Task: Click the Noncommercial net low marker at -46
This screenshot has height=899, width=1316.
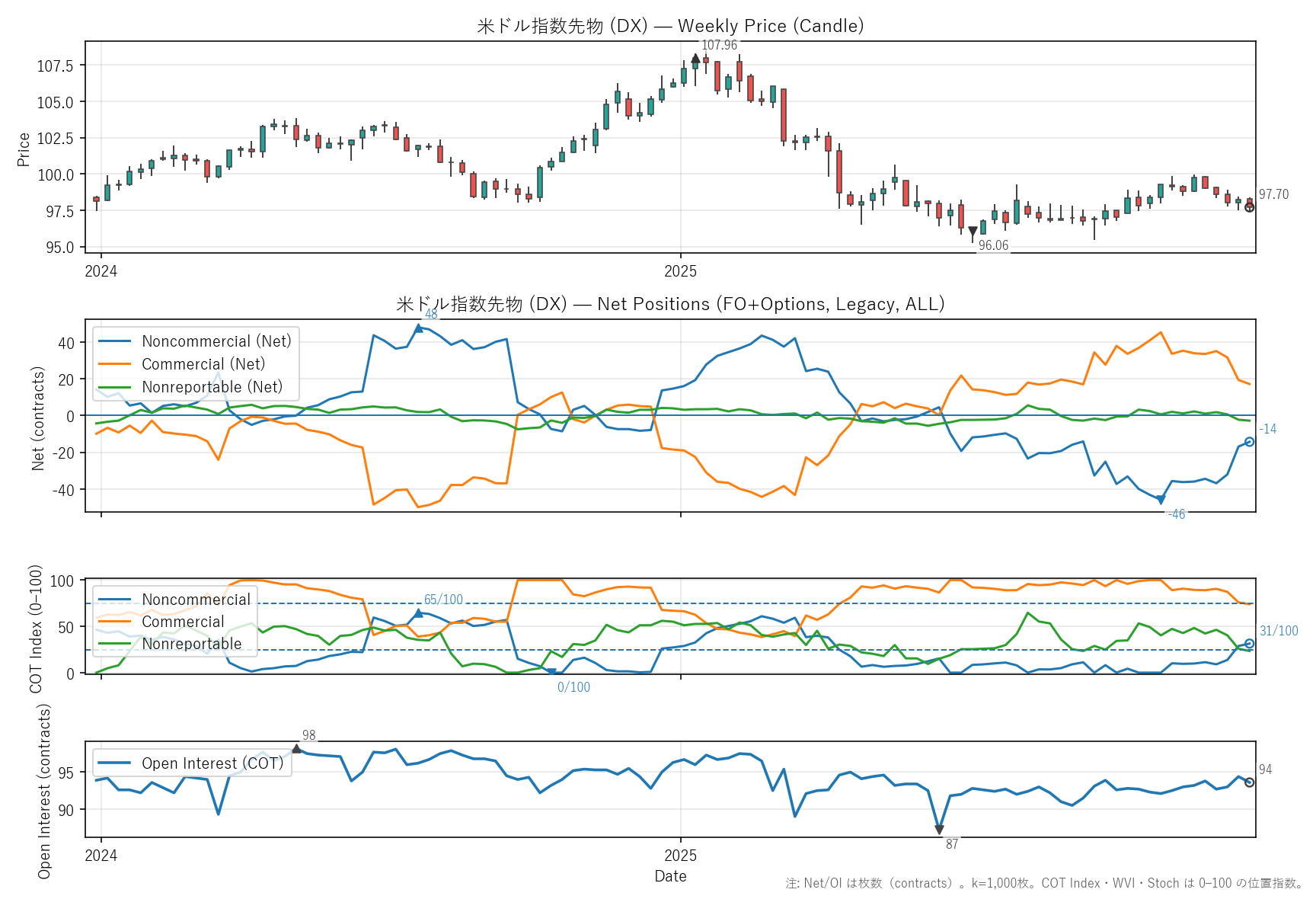Action: [1161, 501]
